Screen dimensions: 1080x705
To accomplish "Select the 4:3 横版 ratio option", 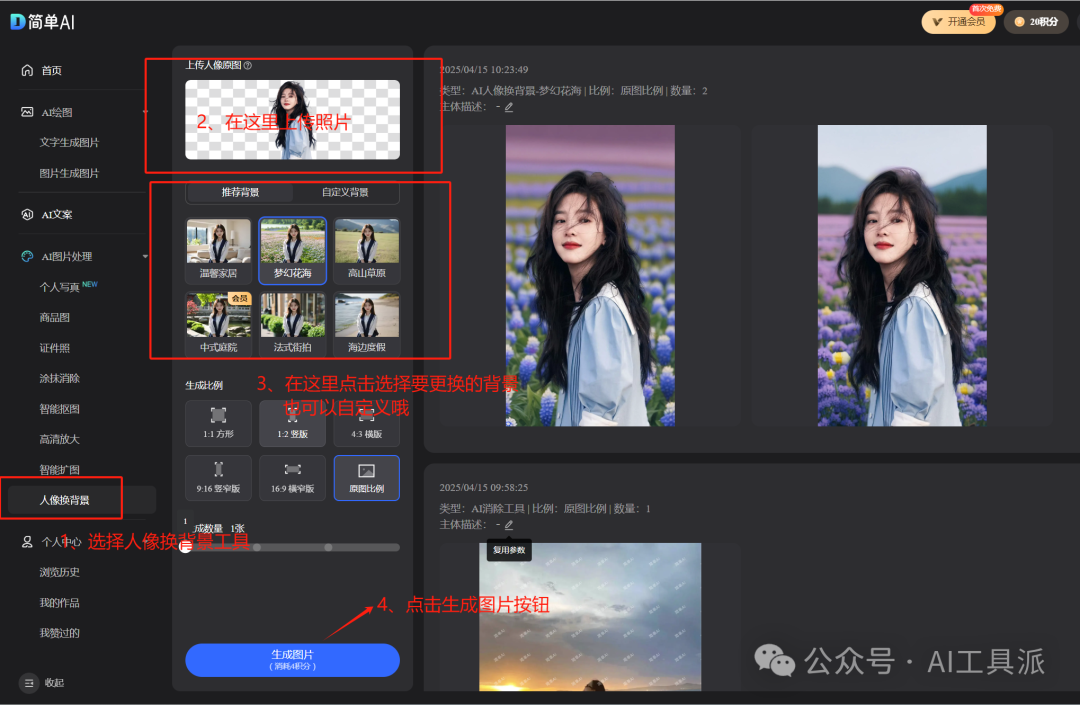I will coord(366,423).
